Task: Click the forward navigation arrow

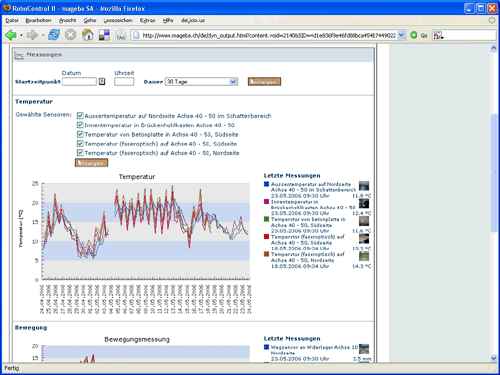Action: tap(32, 35)
